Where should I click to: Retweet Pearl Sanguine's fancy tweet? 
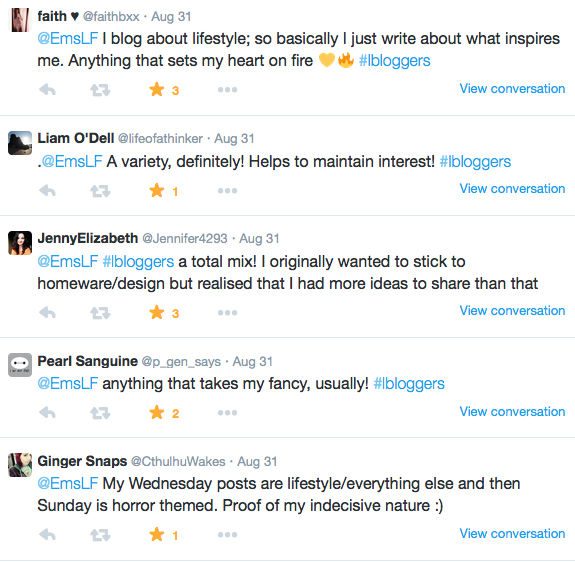(x=100, y=413)
